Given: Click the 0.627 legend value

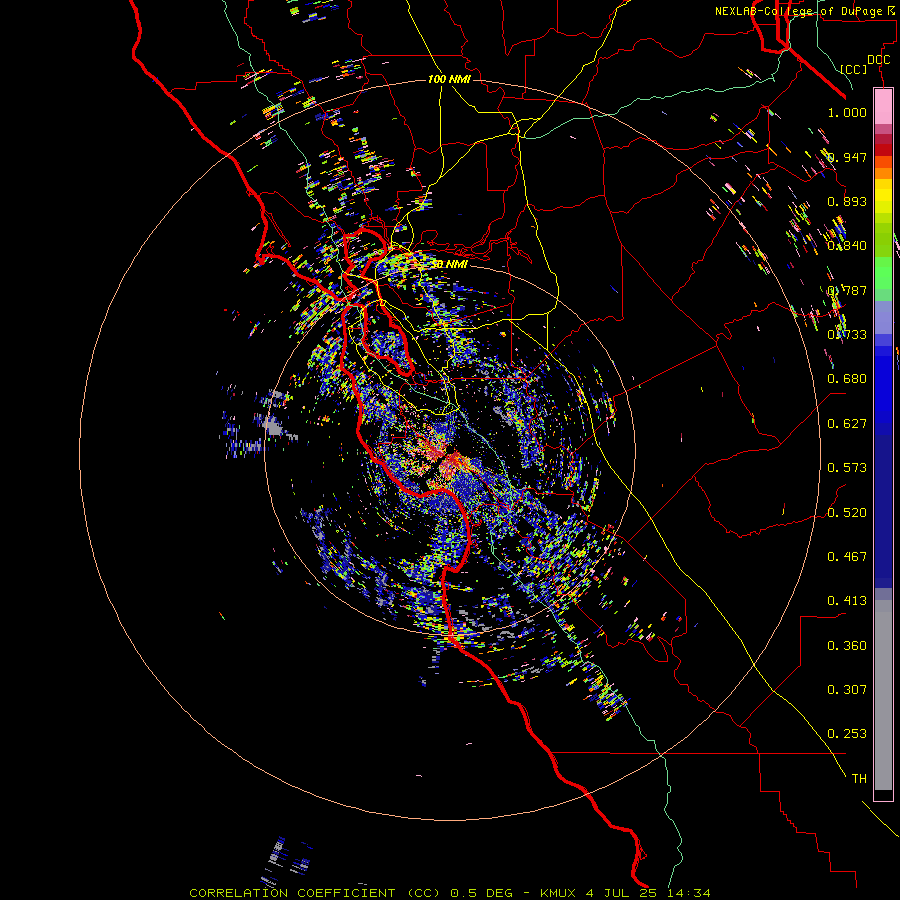Looking at the screenshot, I should click(x=847, y=424).
